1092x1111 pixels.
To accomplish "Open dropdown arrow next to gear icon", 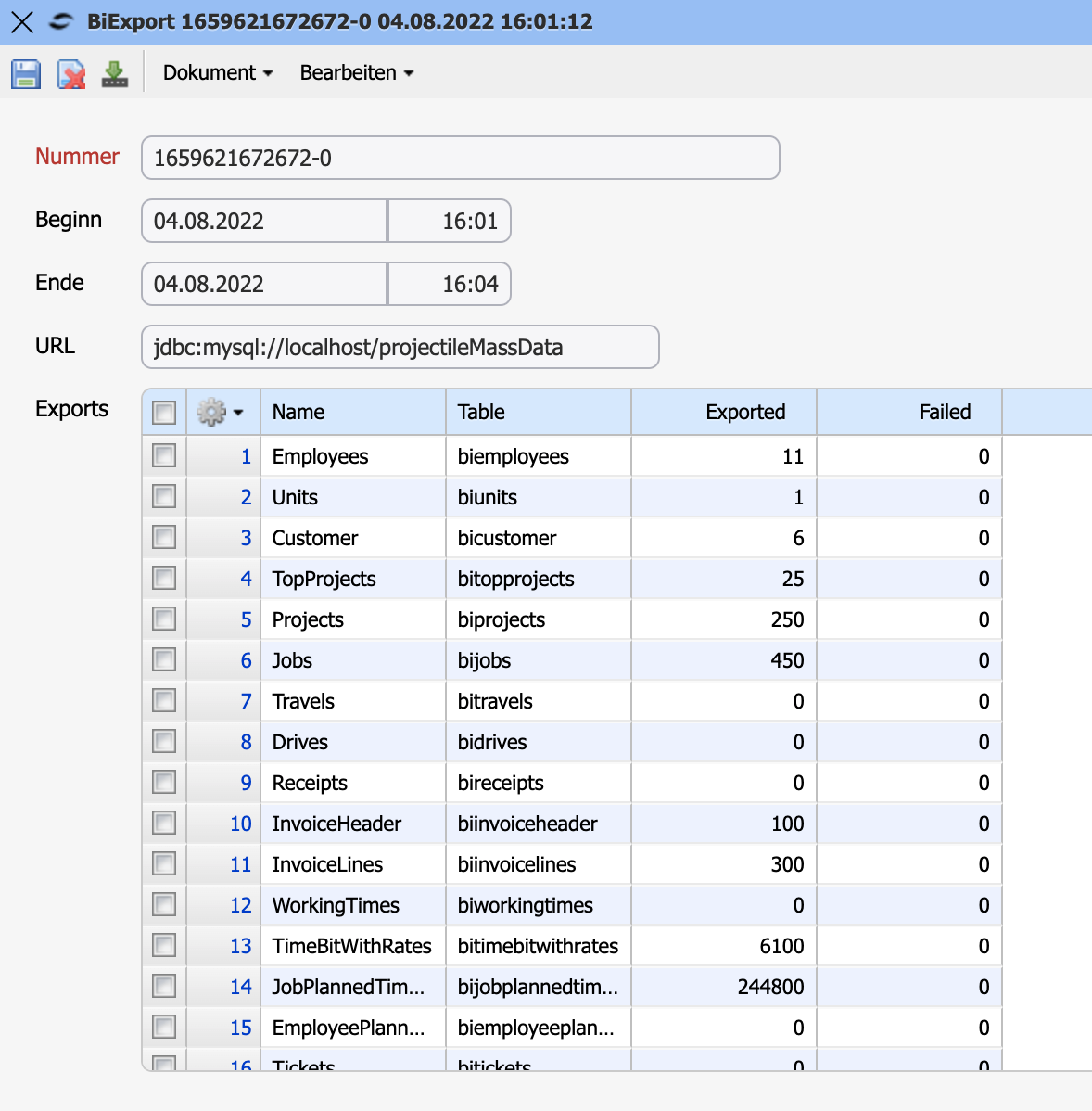I will [x=239, y=413].
